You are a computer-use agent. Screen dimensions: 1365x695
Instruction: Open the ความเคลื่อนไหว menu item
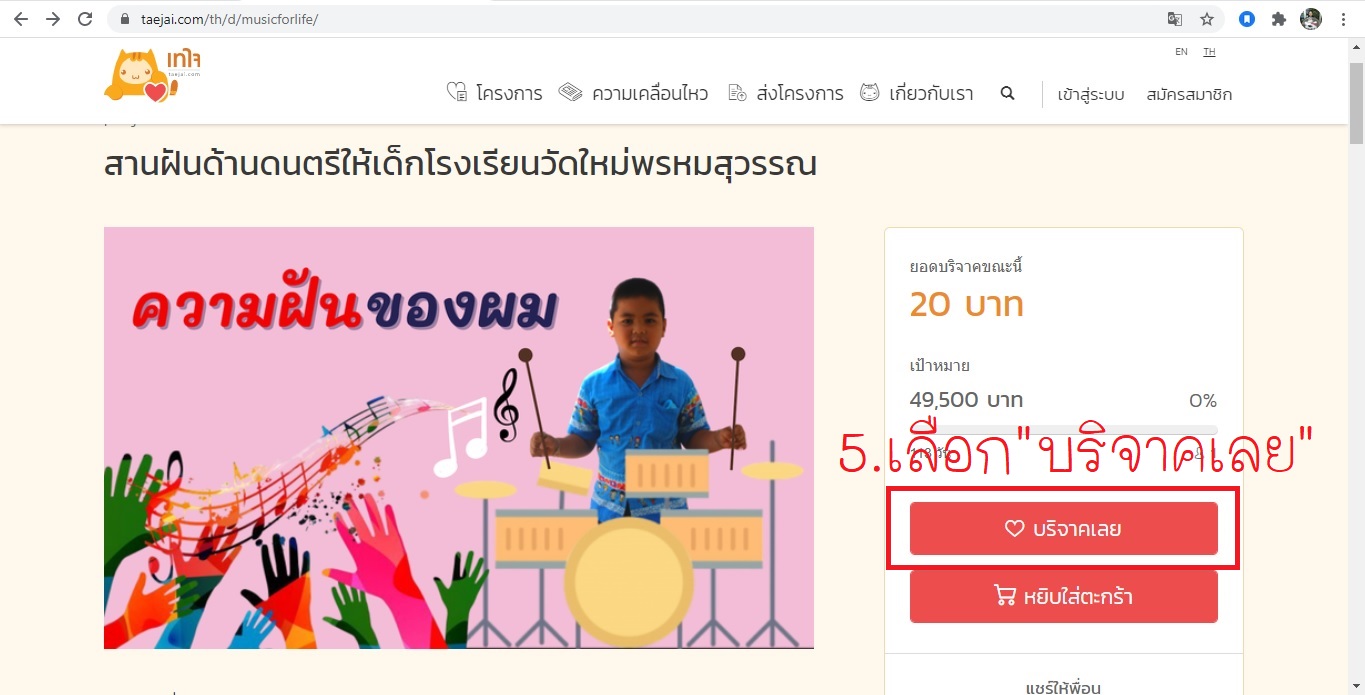point(633,93)
